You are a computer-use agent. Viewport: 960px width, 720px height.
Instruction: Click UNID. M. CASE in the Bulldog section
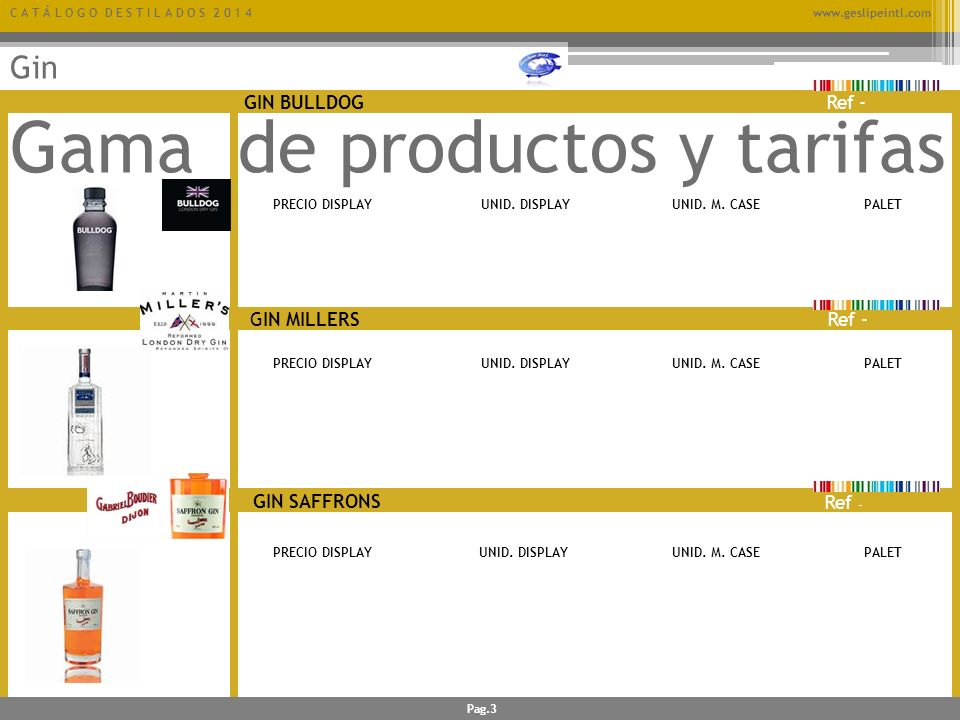coord(716,204)
